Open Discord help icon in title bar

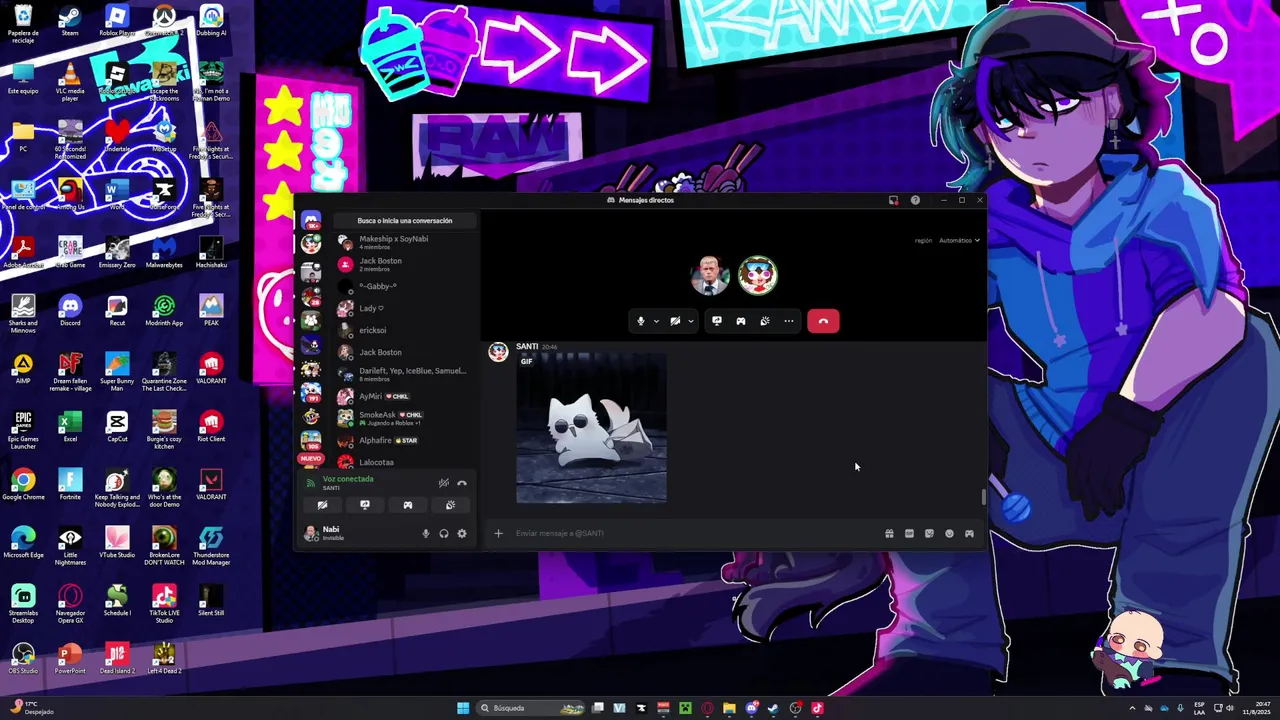coord(915,200)
